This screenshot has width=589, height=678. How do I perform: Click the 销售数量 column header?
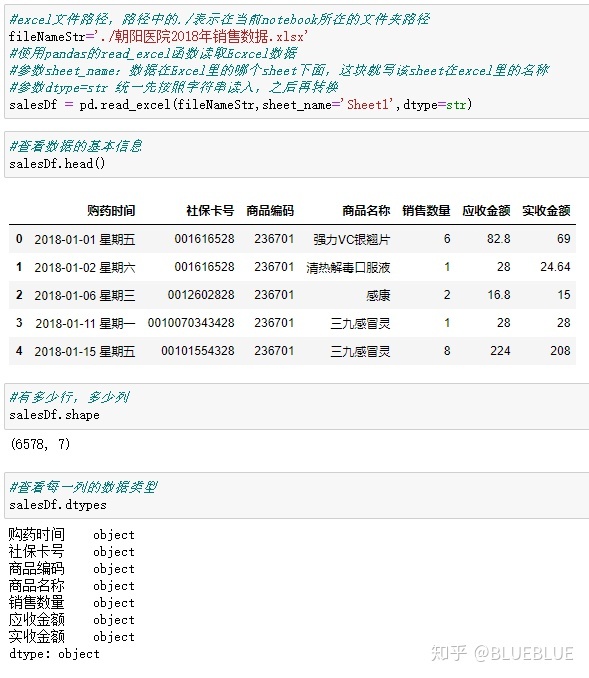pyautogui.click(x=426, y=211)
